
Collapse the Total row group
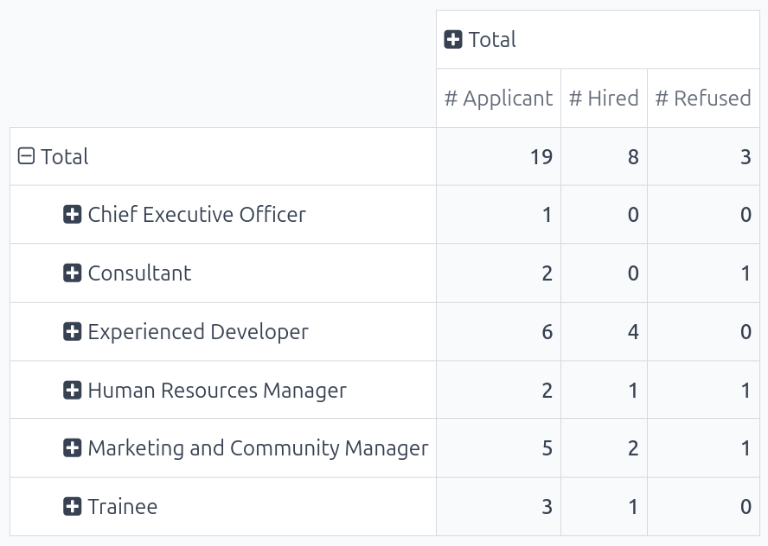click(x=27, y=157)
